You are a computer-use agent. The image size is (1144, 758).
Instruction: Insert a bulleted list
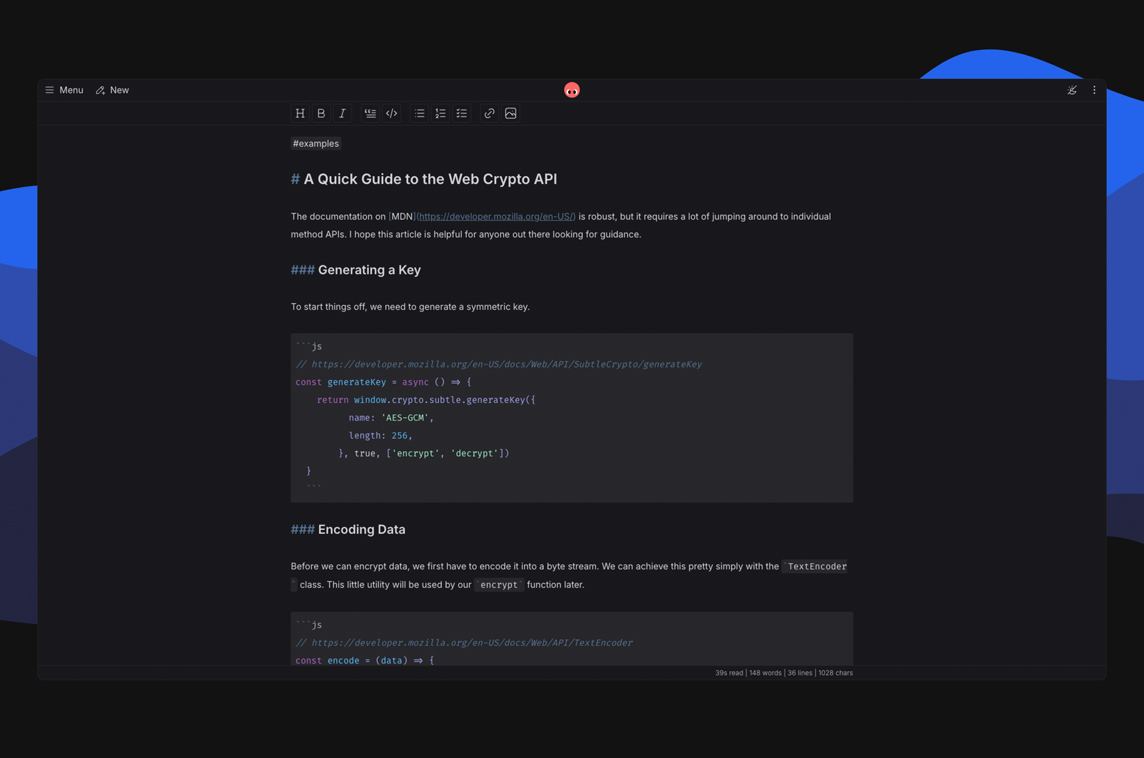(420, 114)
